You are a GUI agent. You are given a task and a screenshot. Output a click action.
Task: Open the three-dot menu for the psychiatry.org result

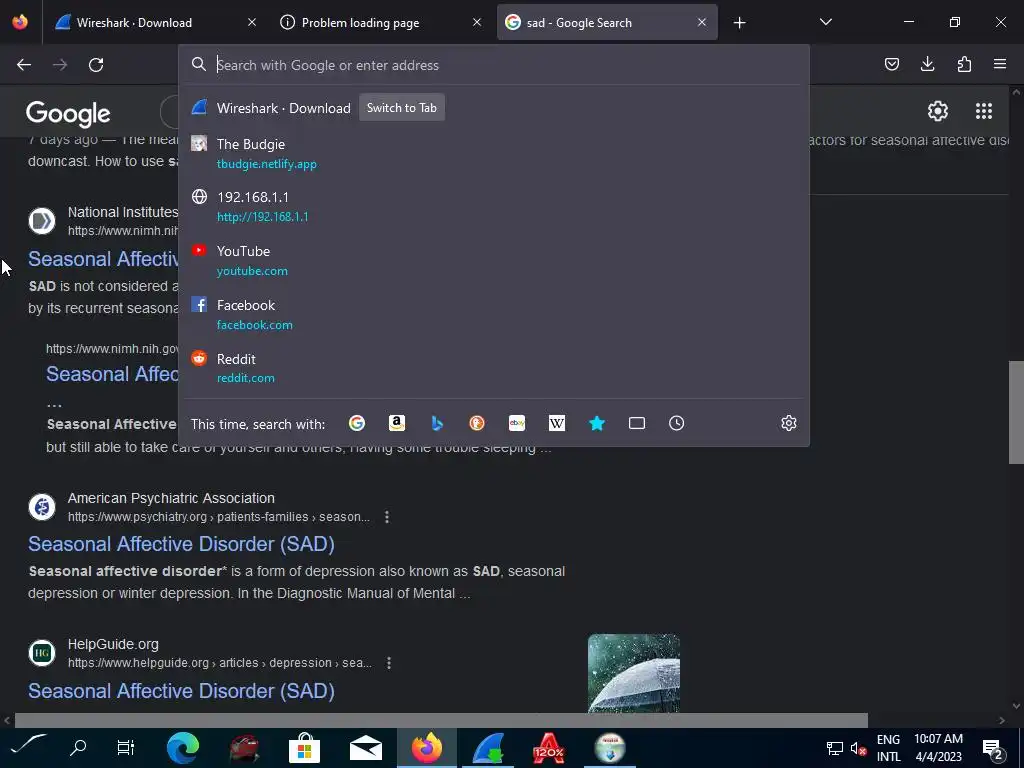click(387, 517)
